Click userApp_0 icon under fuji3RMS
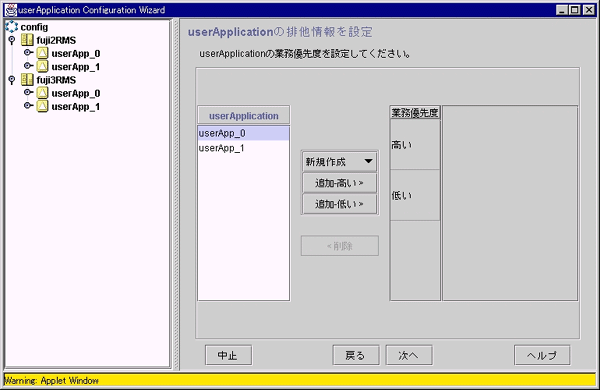 [42, 93]
